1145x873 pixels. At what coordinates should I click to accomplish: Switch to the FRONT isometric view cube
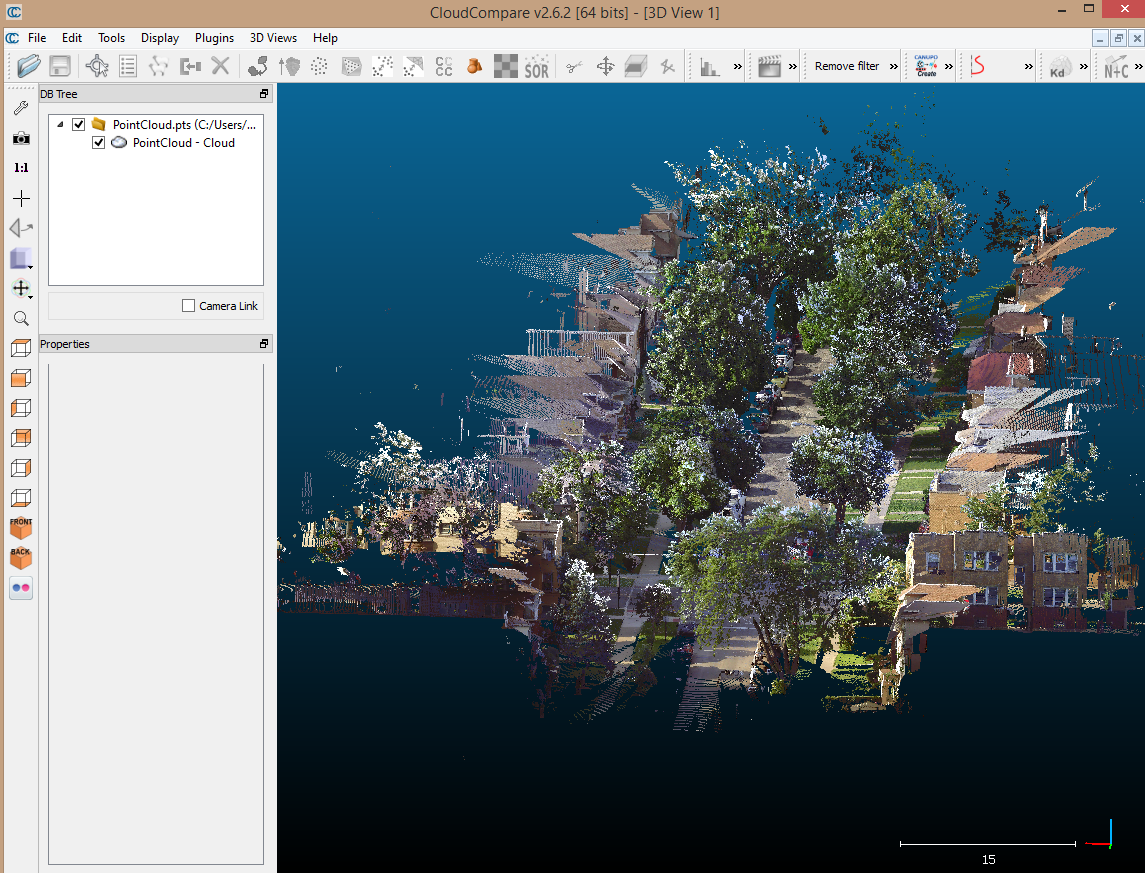[x=21, y=527]
